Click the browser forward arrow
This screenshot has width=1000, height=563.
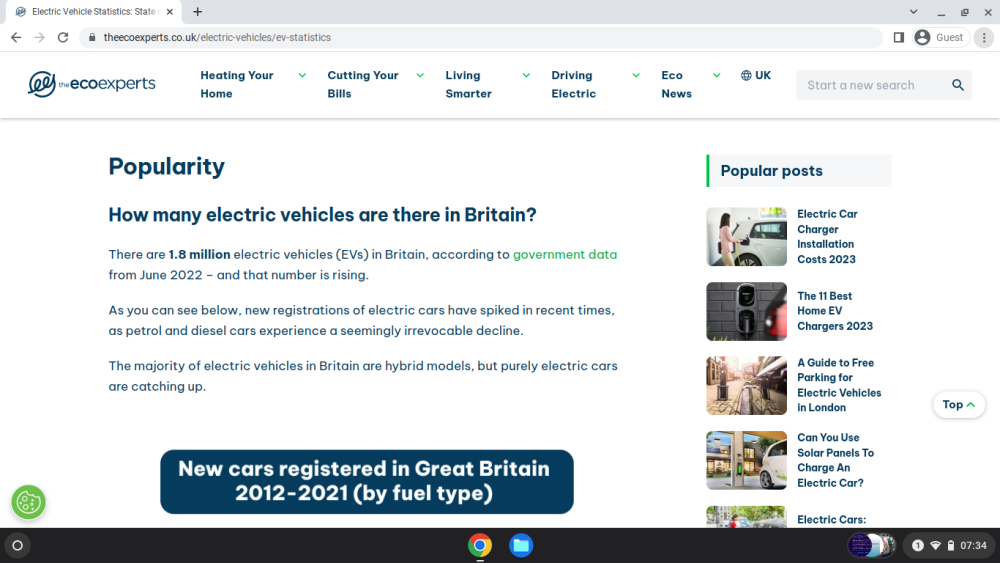click(40, 38)
